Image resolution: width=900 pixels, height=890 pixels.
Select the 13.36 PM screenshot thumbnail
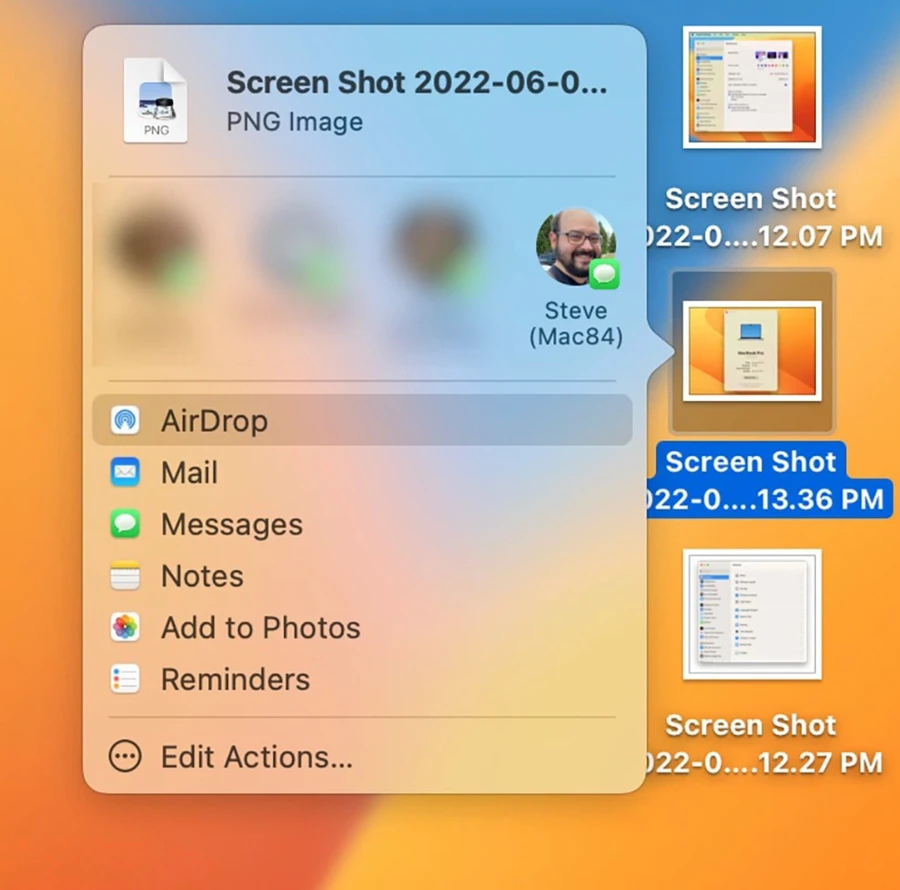(752, 351)
